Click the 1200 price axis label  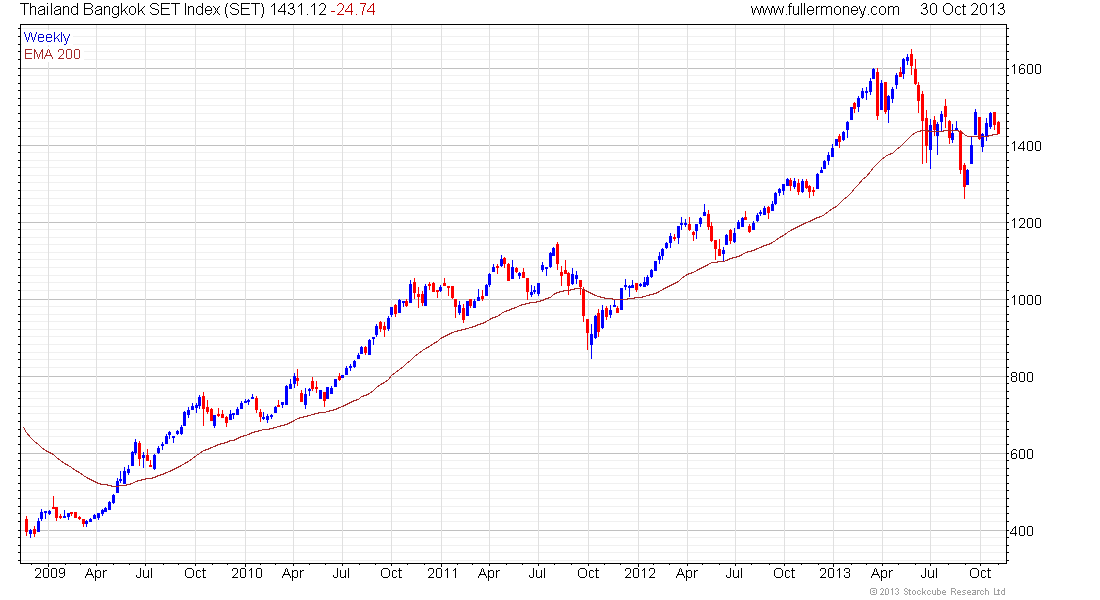(1026, 223)
